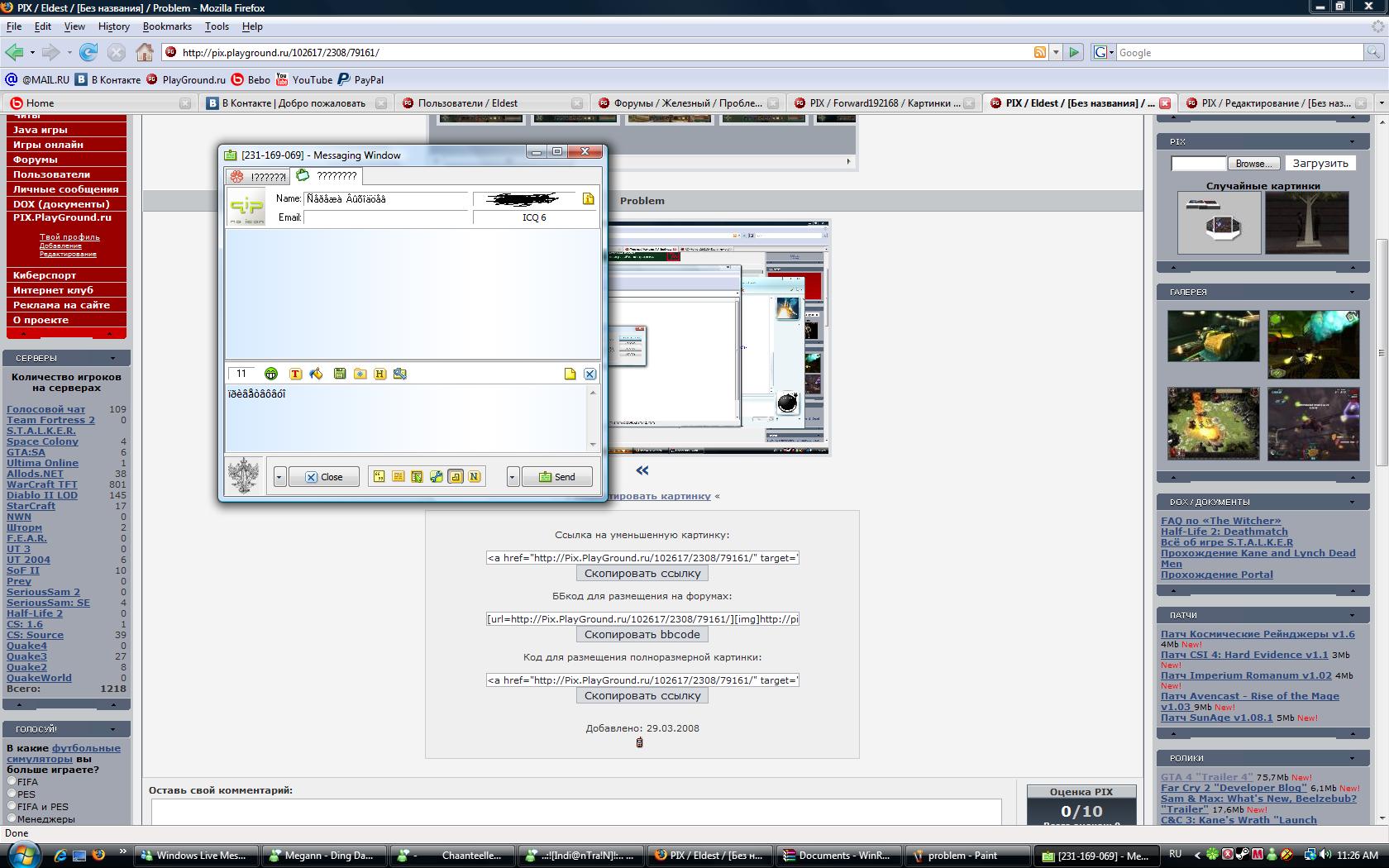Click the RSS feed icon in the address bar

[x=1040, y=52]
